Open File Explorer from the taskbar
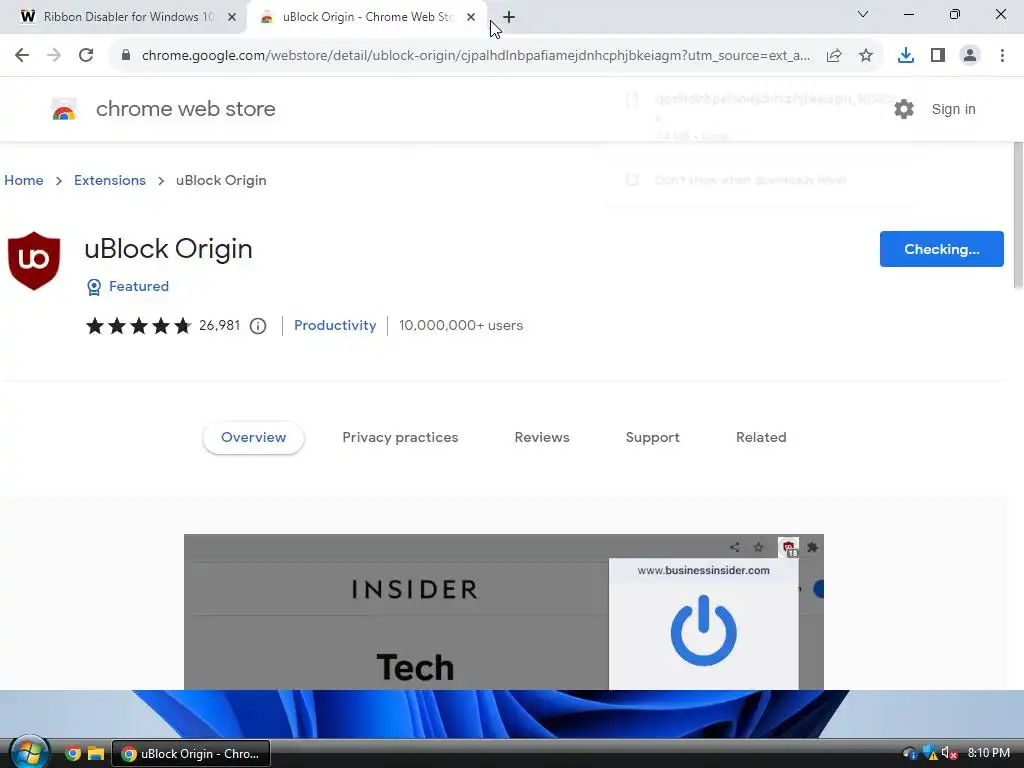The height and width of the screenshot is (768, 1024). click(x=96, y=754)
